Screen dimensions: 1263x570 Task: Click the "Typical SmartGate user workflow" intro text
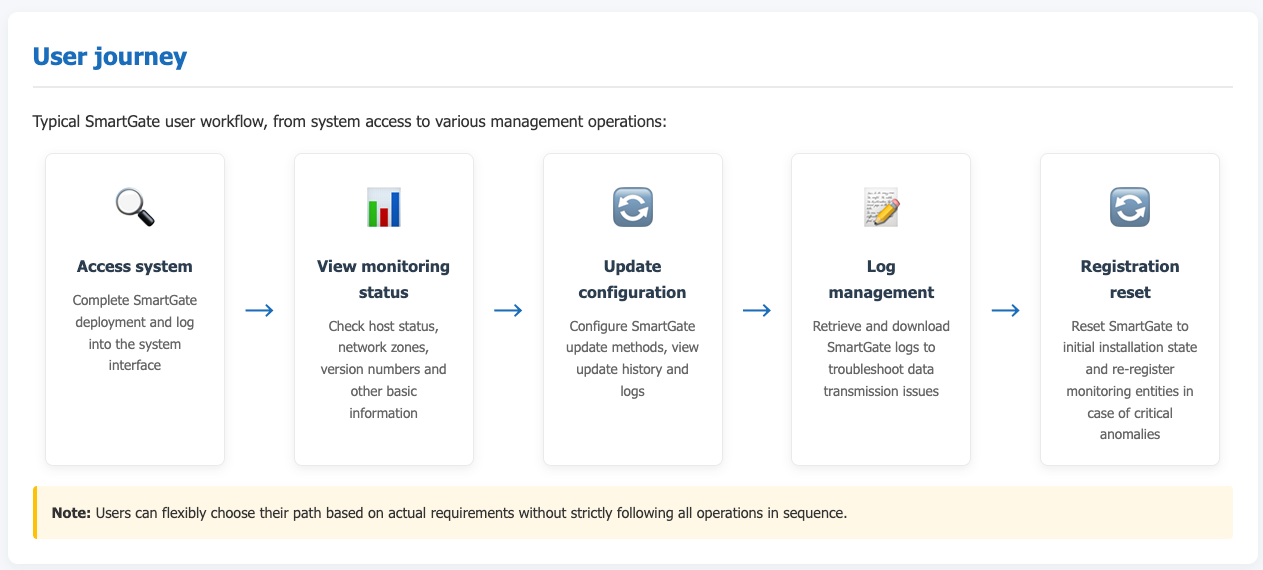pyautogui.click(x=349, y=122)
